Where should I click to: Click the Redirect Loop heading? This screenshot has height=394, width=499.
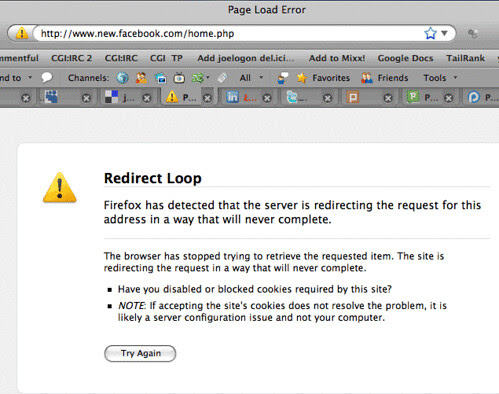click(153, 178)
